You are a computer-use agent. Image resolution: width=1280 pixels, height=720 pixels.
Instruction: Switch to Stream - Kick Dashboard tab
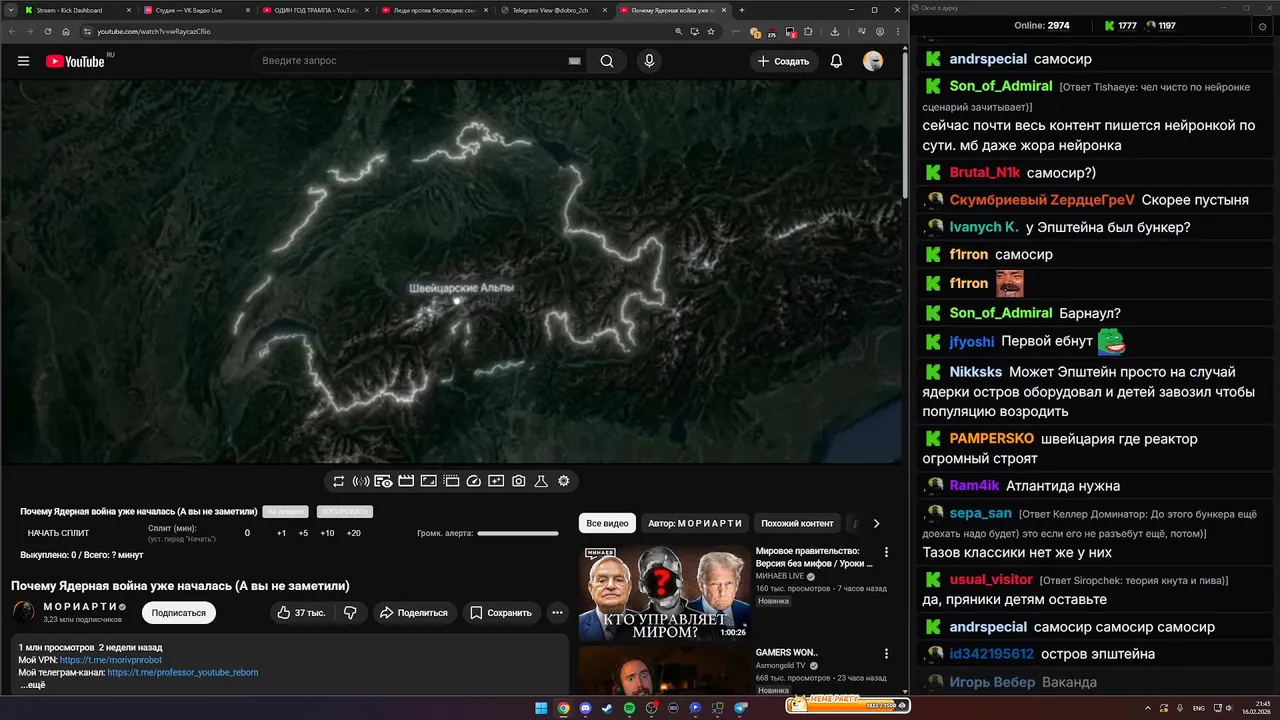pos(77,10)
